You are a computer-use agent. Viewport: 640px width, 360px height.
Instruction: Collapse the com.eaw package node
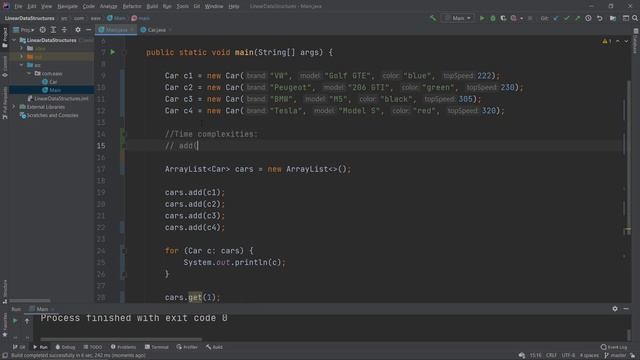[29, 73]
